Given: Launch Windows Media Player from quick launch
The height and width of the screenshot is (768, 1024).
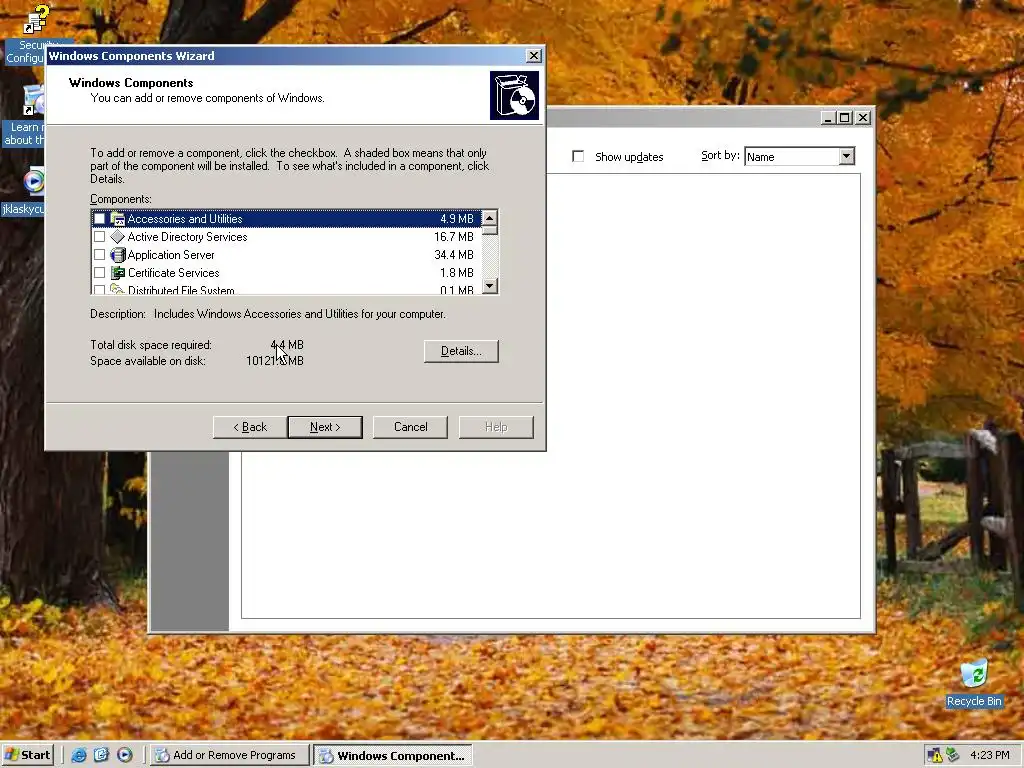Looking at the screenshot, I should pos(125,755).
